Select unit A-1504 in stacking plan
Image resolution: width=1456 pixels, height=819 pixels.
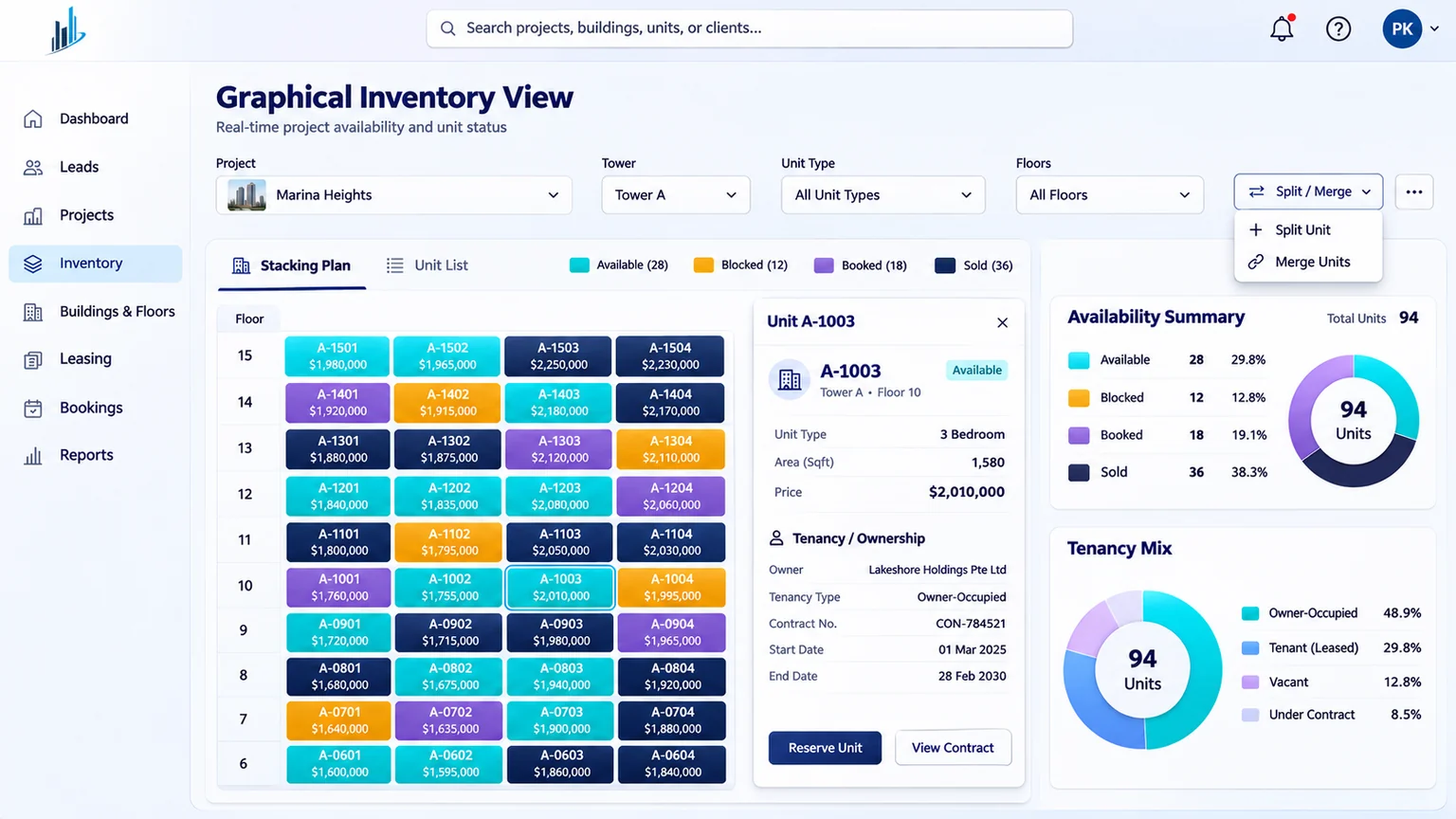click(670, 356)
